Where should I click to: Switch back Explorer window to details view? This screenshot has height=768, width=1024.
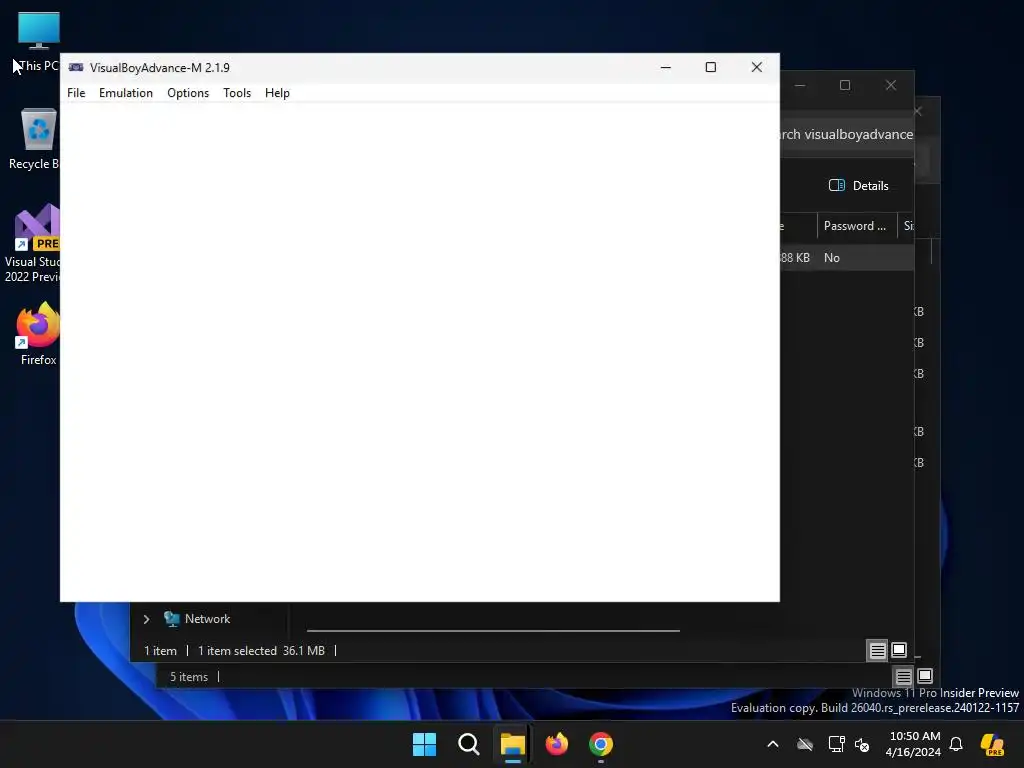pyautogui.click(x=903, y=677)
